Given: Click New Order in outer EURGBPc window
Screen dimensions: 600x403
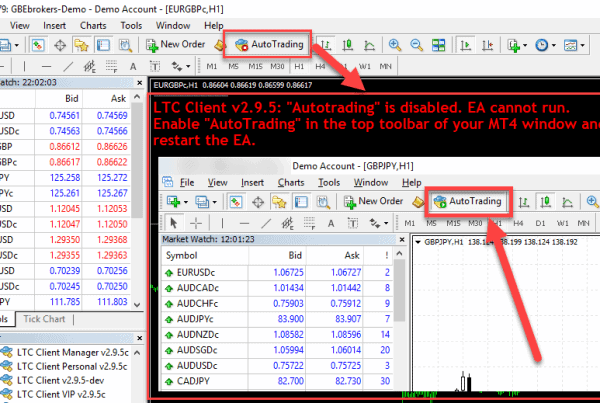Looking at the screenshot, I should point(176,45).
